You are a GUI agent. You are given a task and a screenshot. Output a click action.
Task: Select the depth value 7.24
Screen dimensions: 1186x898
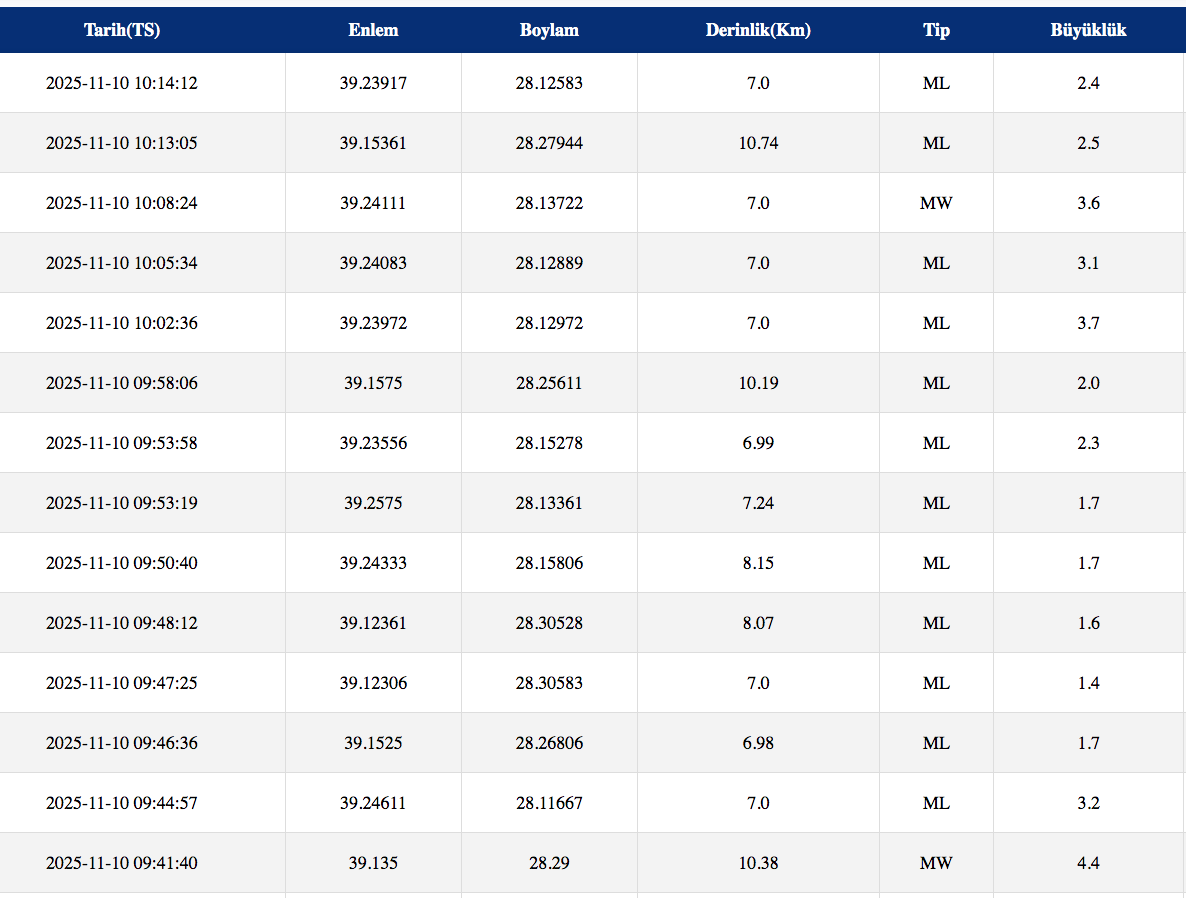758,503
